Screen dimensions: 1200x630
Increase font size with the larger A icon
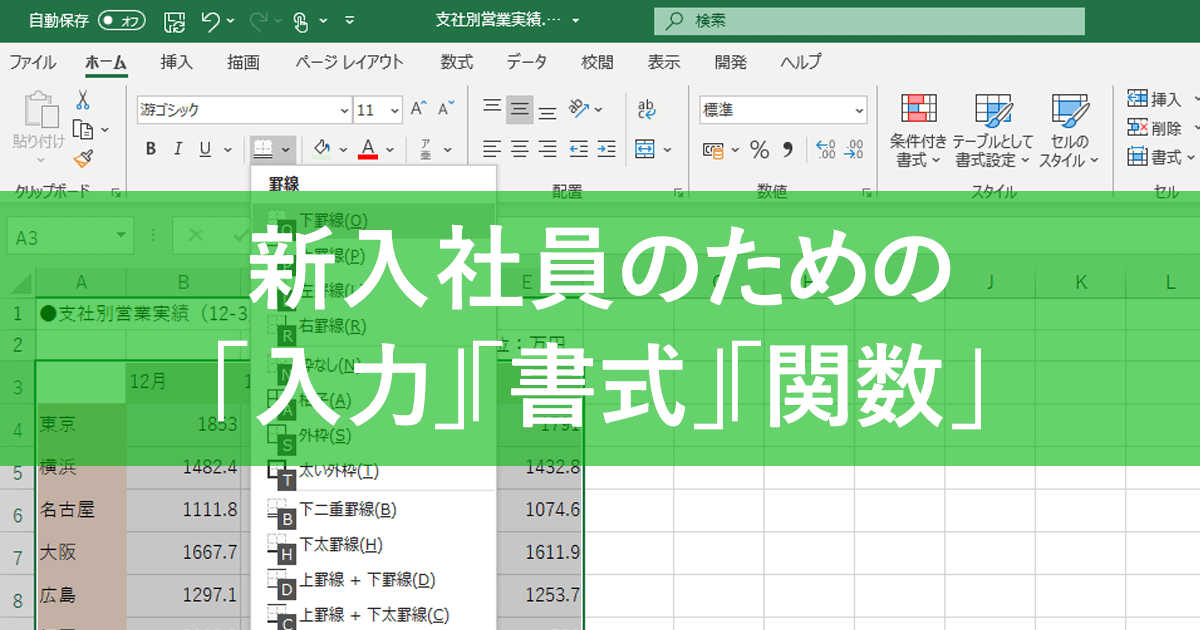pyautogui.click(x=419, y=109)
